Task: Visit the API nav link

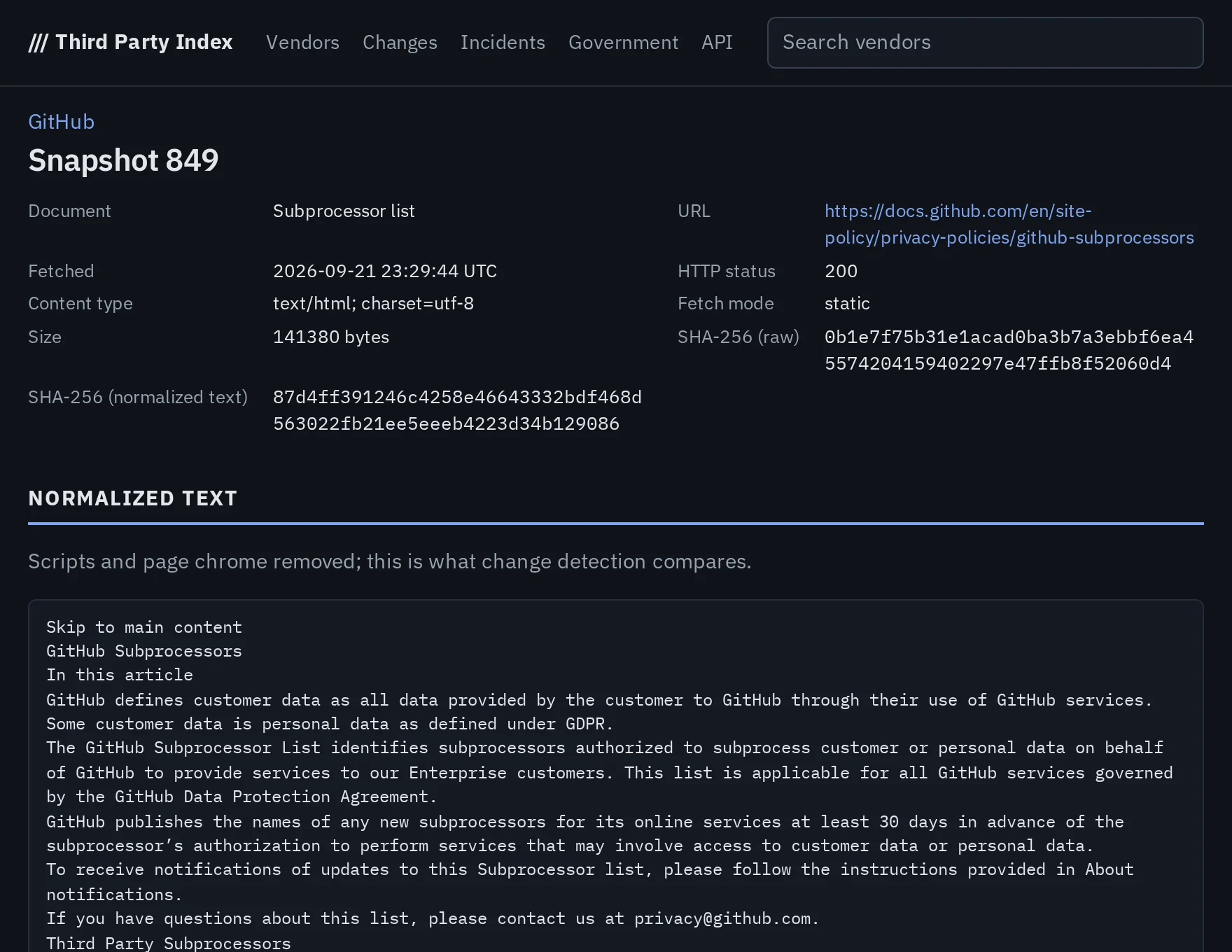Action: [717, 42]
